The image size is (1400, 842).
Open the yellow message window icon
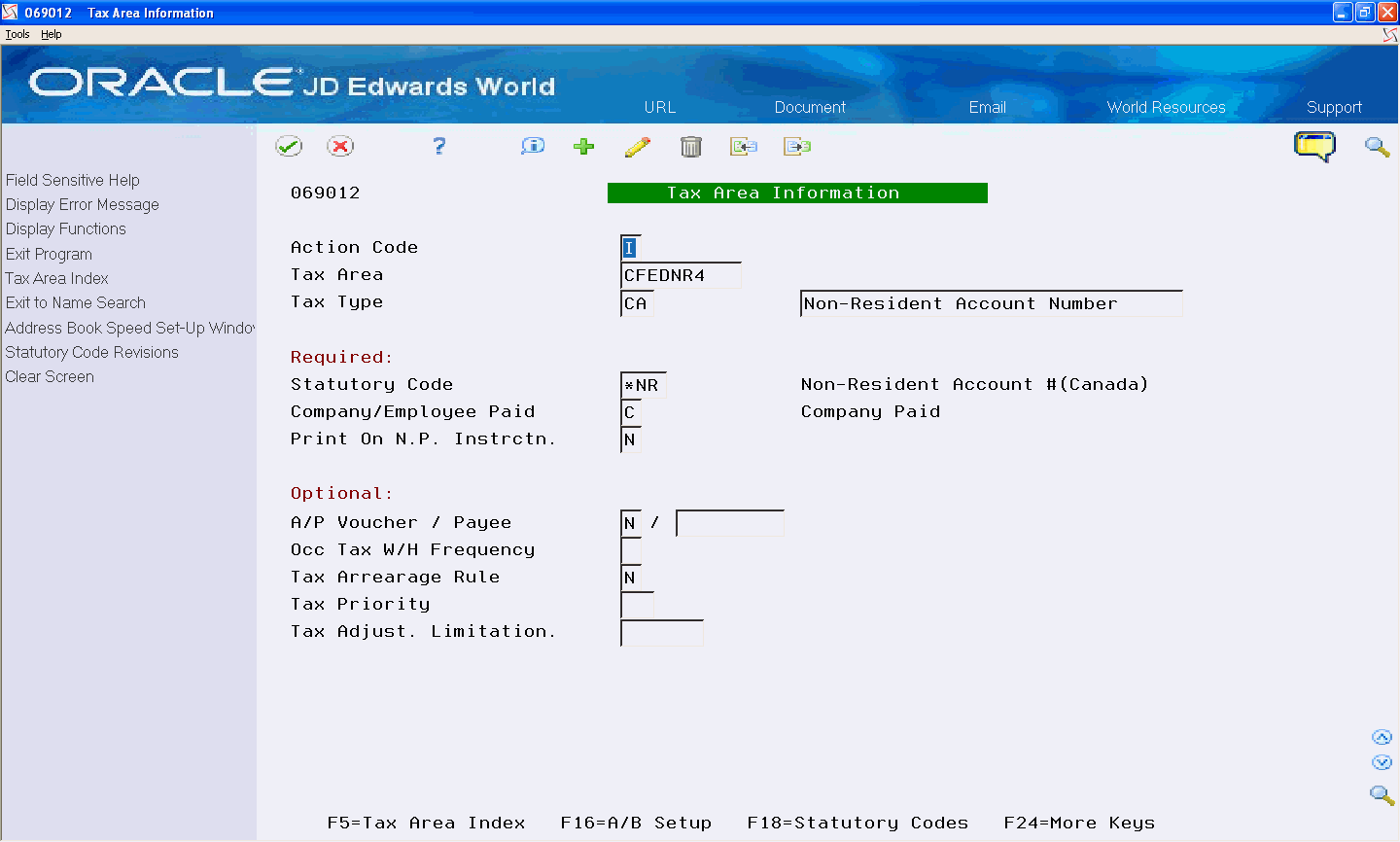[1314, 146]
